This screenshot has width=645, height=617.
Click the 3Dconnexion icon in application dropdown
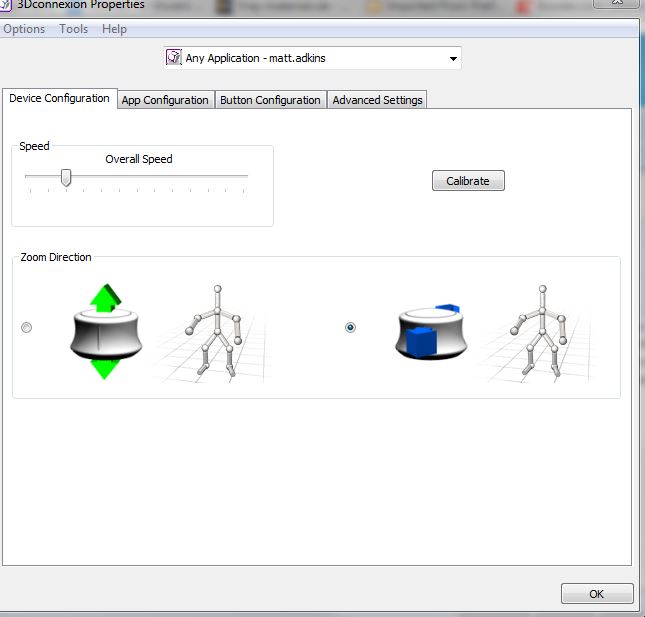[x=174, y=58]
